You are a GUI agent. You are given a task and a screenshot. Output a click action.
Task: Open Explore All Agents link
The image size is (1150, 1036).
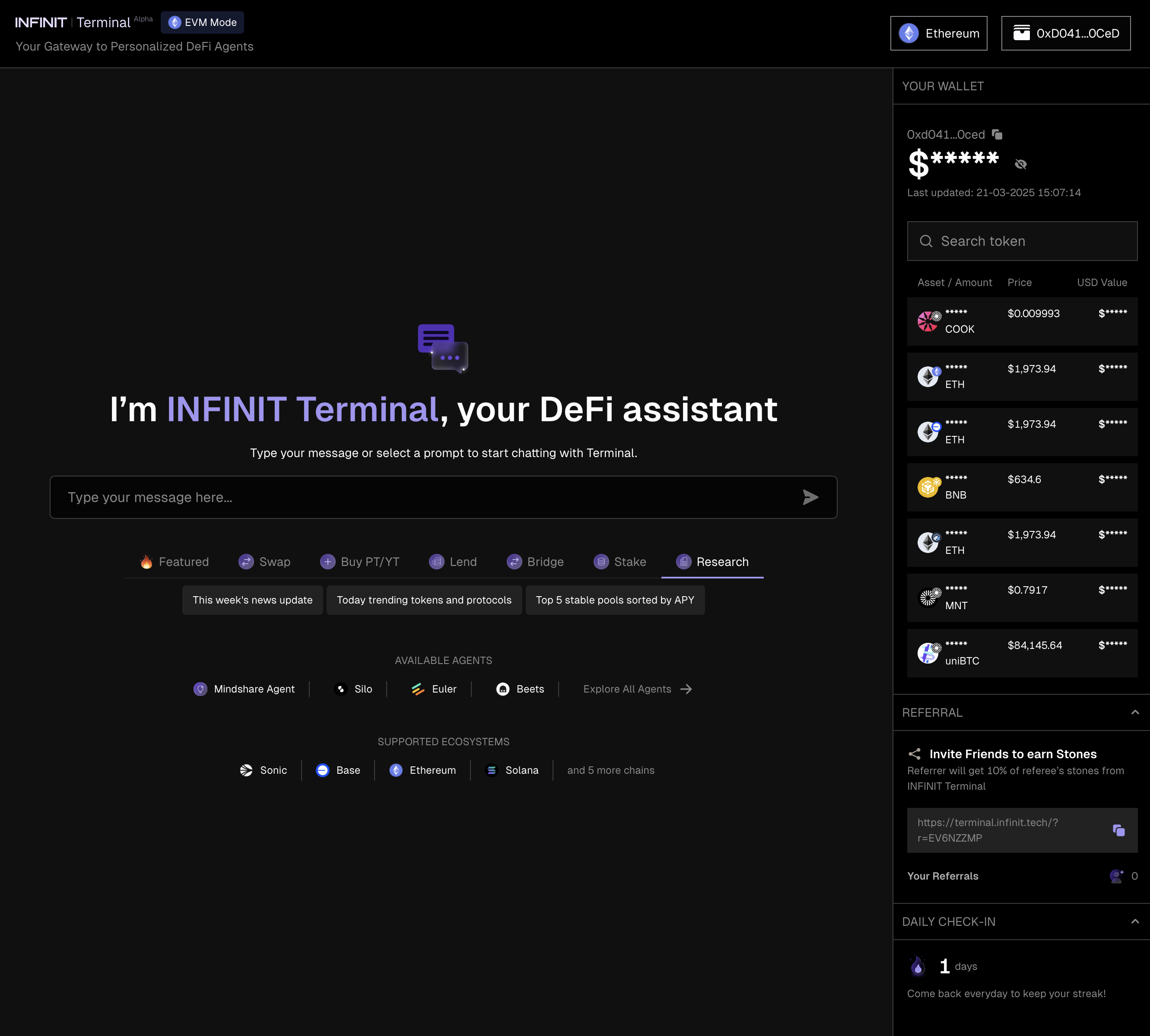point(636,689)
